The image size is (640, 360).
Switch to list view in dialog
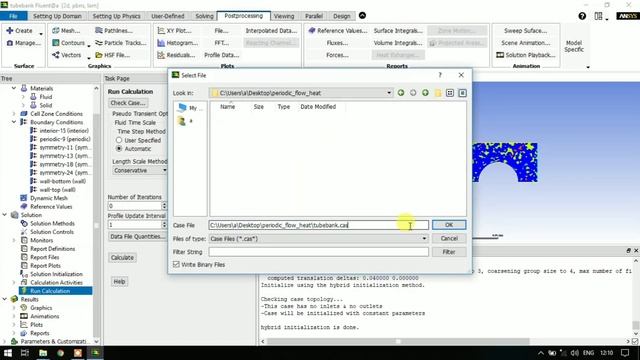[x=450, y=93]
